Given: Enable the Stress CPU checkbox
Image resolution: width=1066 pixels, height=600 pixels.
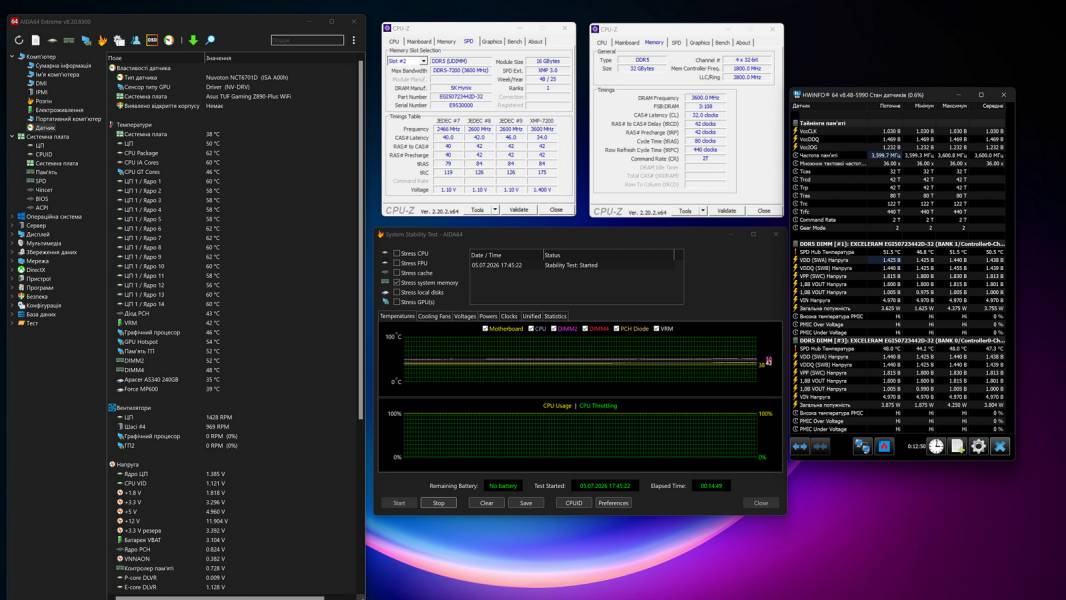Looking at the screenshot, I should 396,253.
